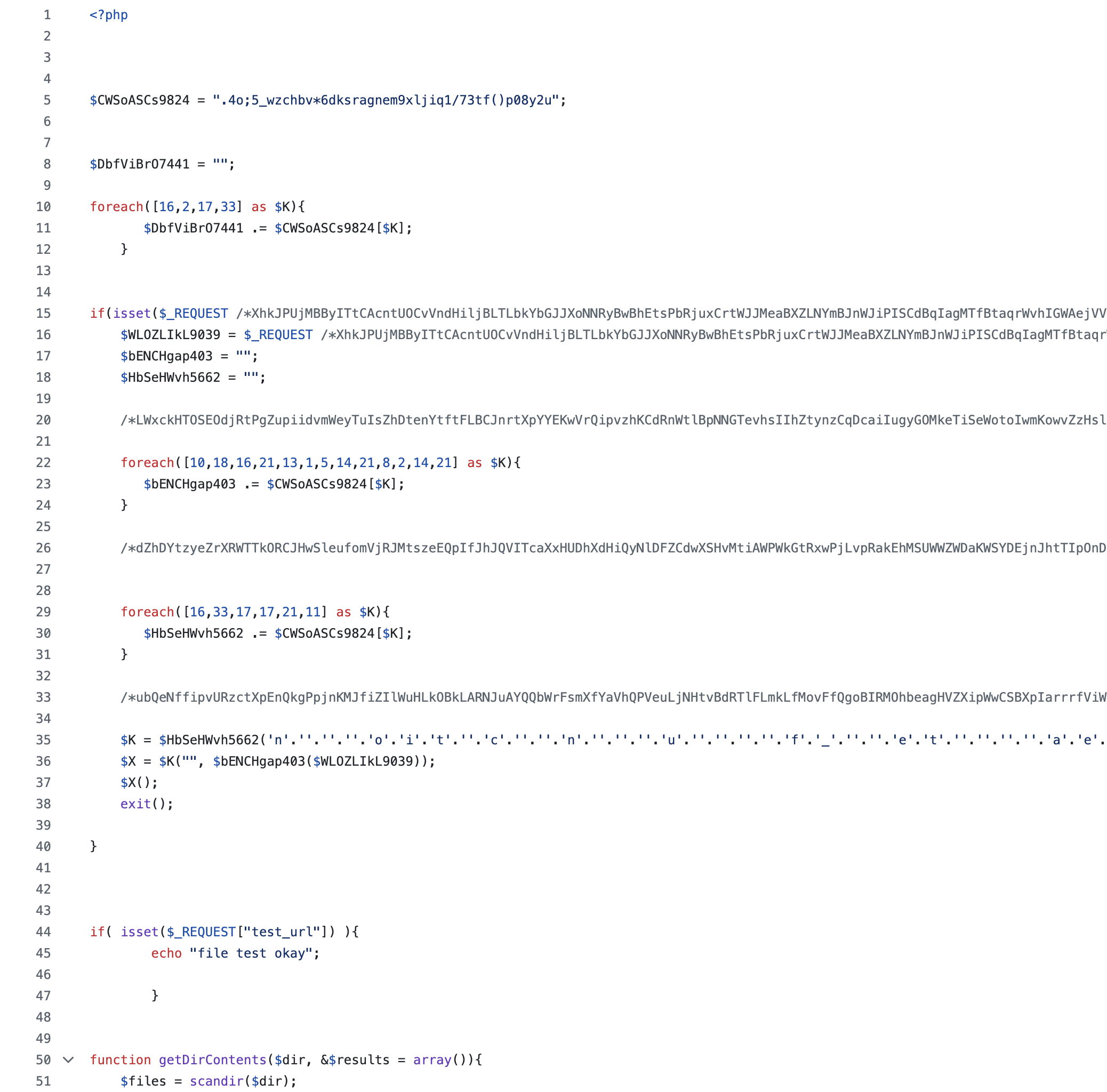Click the scandir call on line 51
This screenshot has width=1107, height=1092.
pyautogui.click(x=216, y=1081)
